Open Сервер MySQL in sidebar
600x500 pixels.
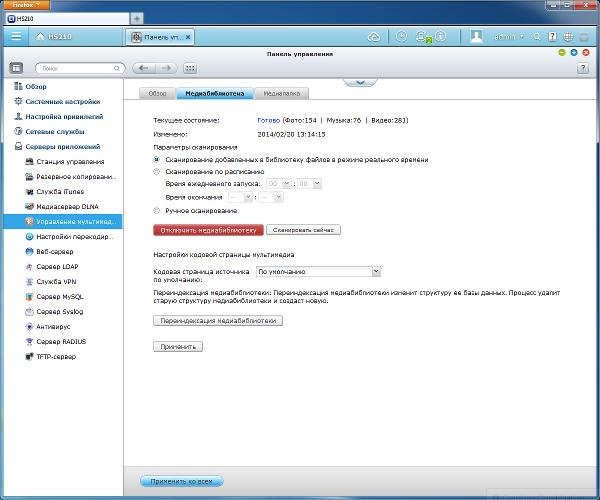pyautogui.click(x=54, y=296)
